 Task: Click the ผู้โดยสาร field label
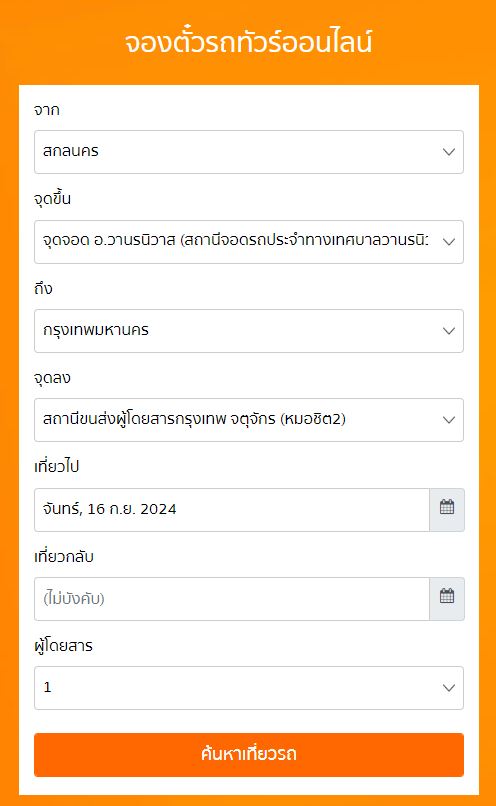click(63, 646)
